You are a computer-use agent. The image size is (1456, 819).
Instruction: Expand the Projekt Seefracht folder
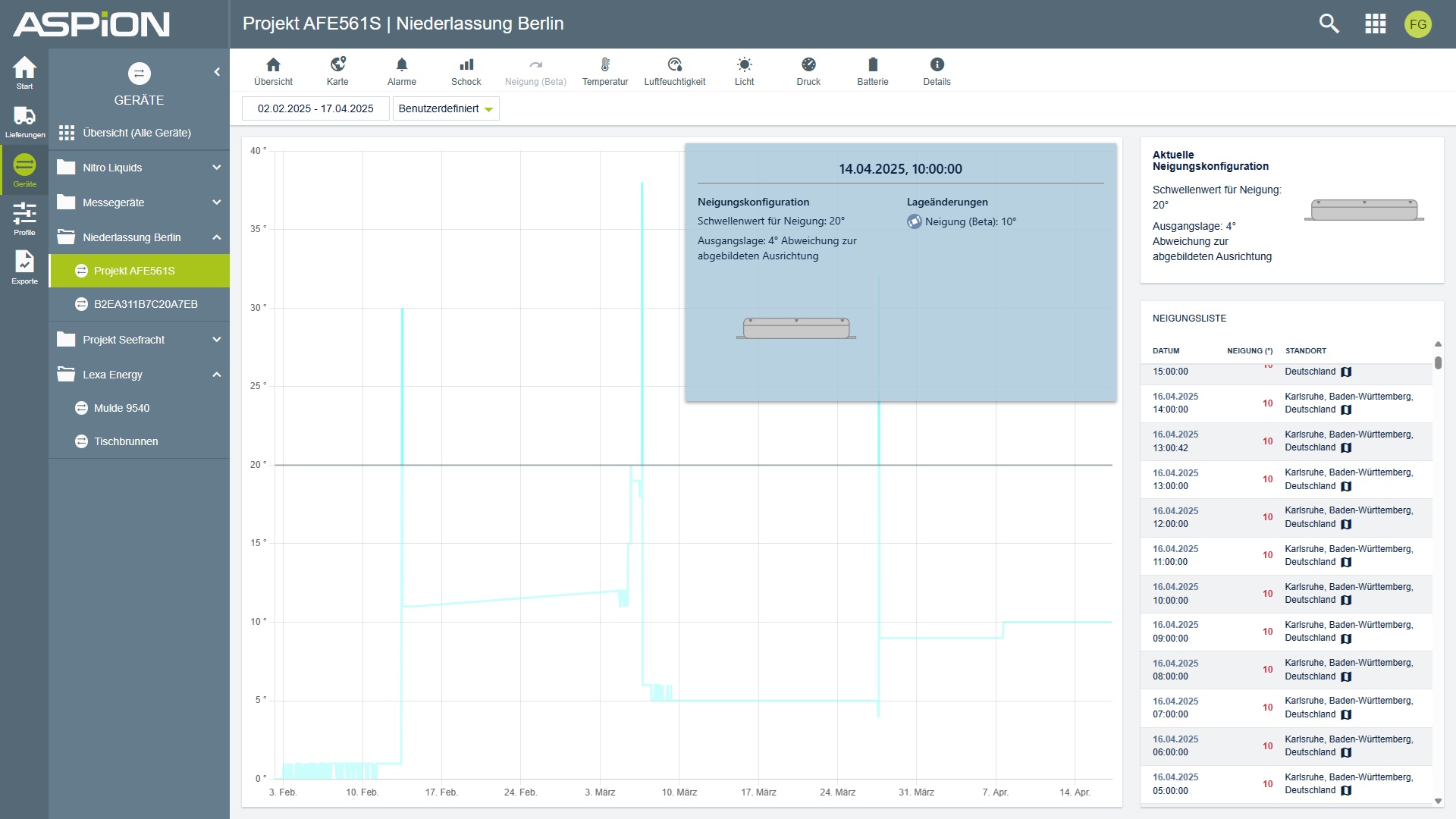[216, 340]
